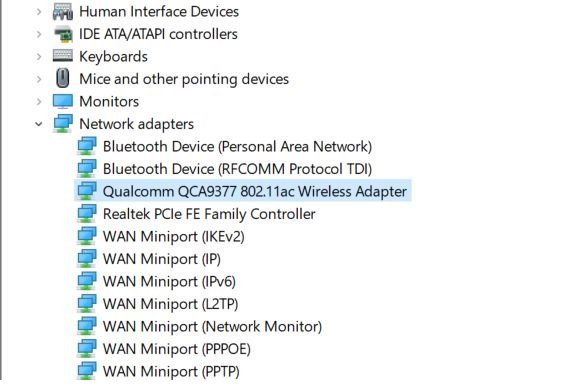Viewport: 574px width, 392px height.
Task: Select Bluetooth Device (Personal Area Network)
Action: point(237,146)
